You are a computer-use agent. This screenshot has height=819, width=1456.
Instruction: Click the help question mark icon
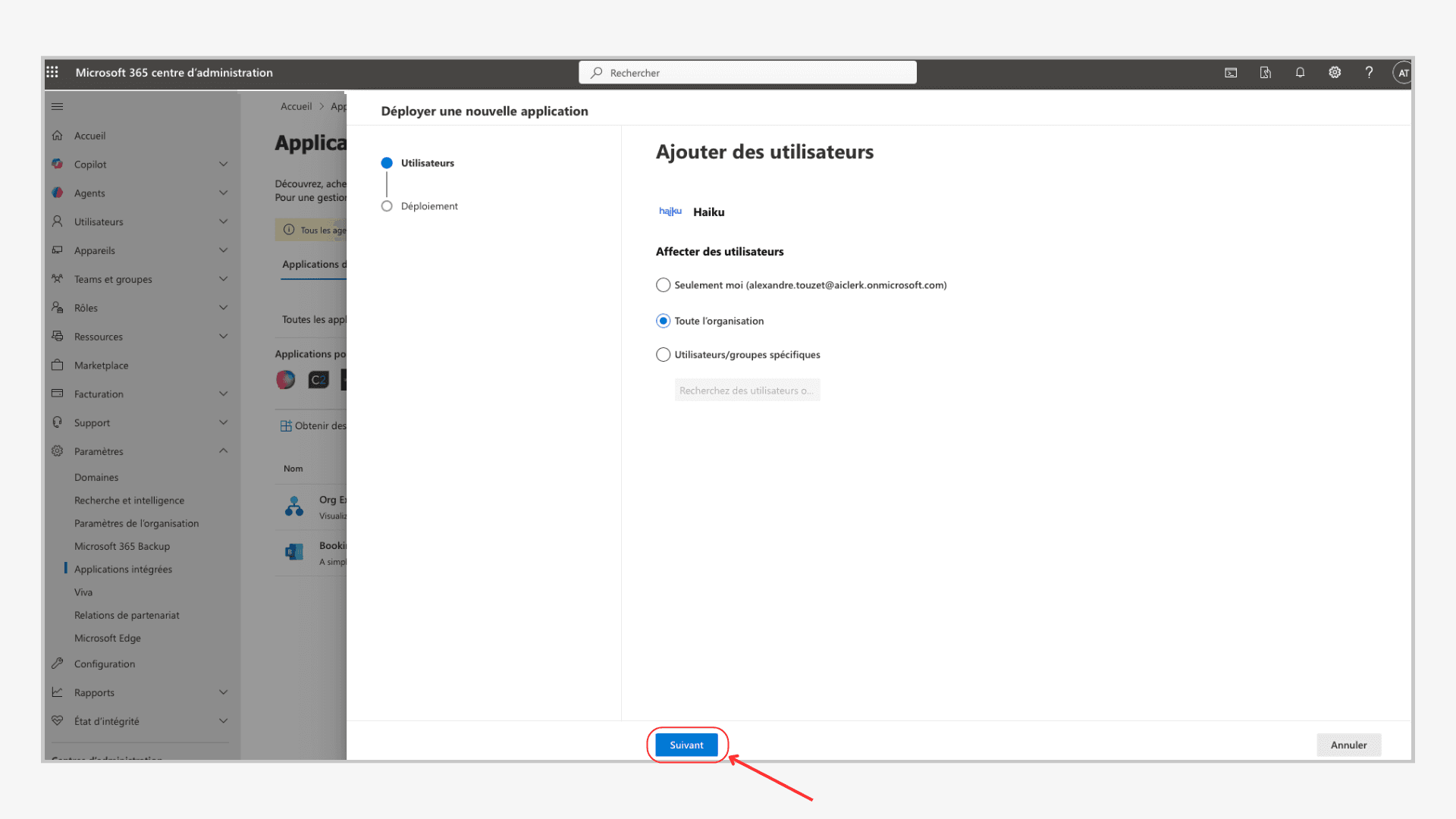(1369, 73)
